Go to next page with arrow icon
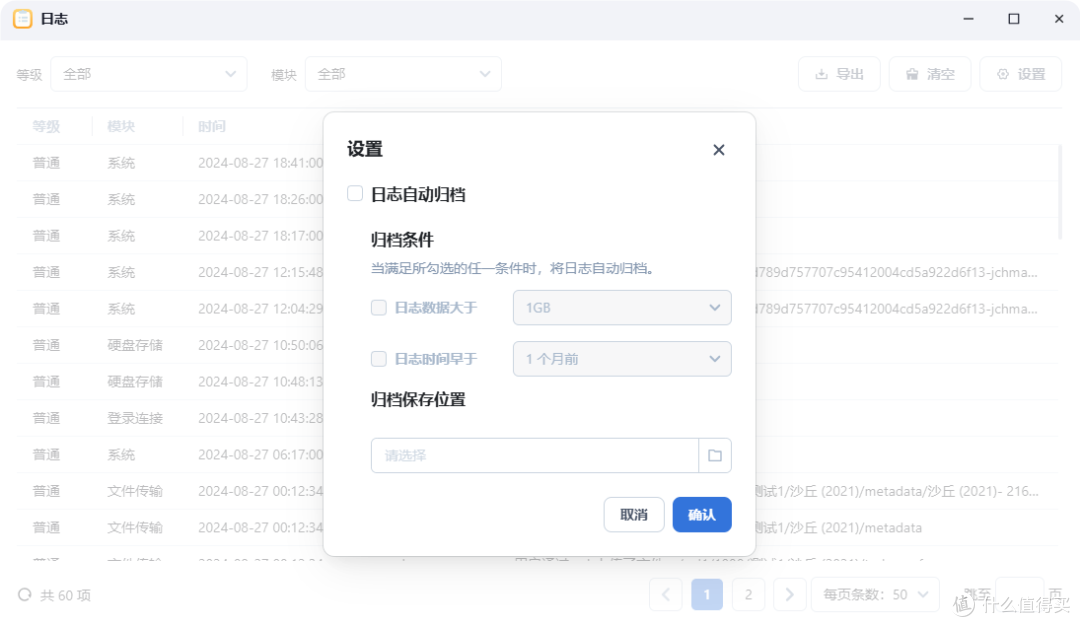This screenshot has height=627, width=1080. coord(789,594)
